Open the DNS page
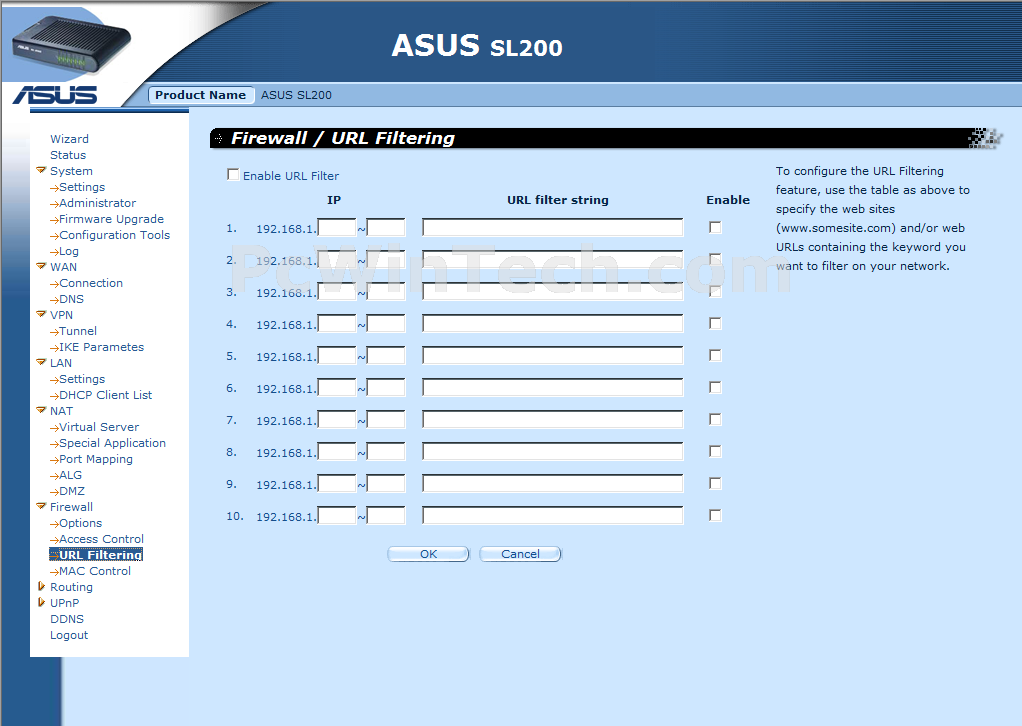Screen dimensions: 1022x726 pyautogui.click(x=71, y=299)
